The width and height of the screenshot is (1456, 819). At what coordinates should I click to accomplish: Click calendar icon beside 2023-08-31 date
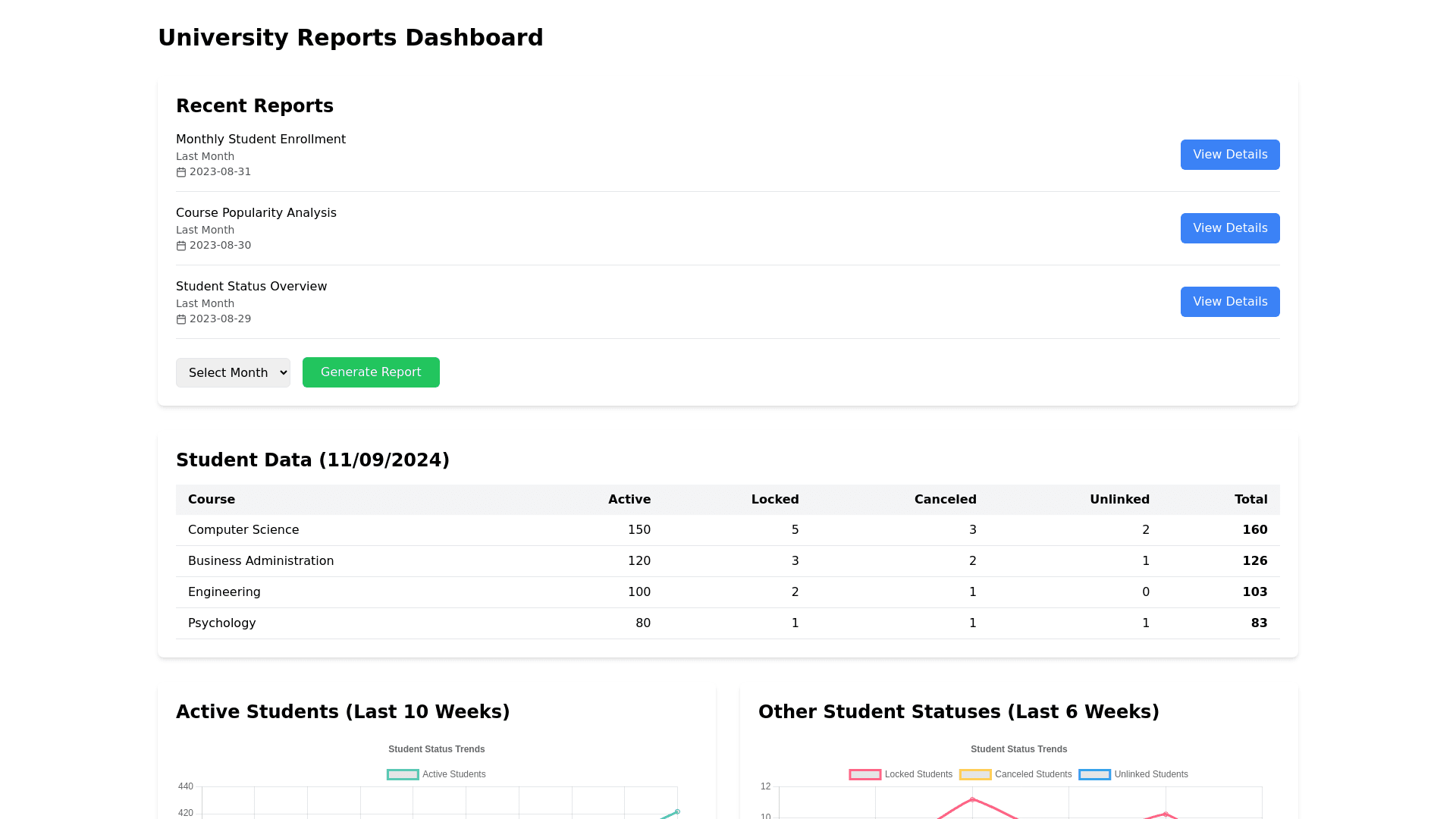tap(181, 172)
